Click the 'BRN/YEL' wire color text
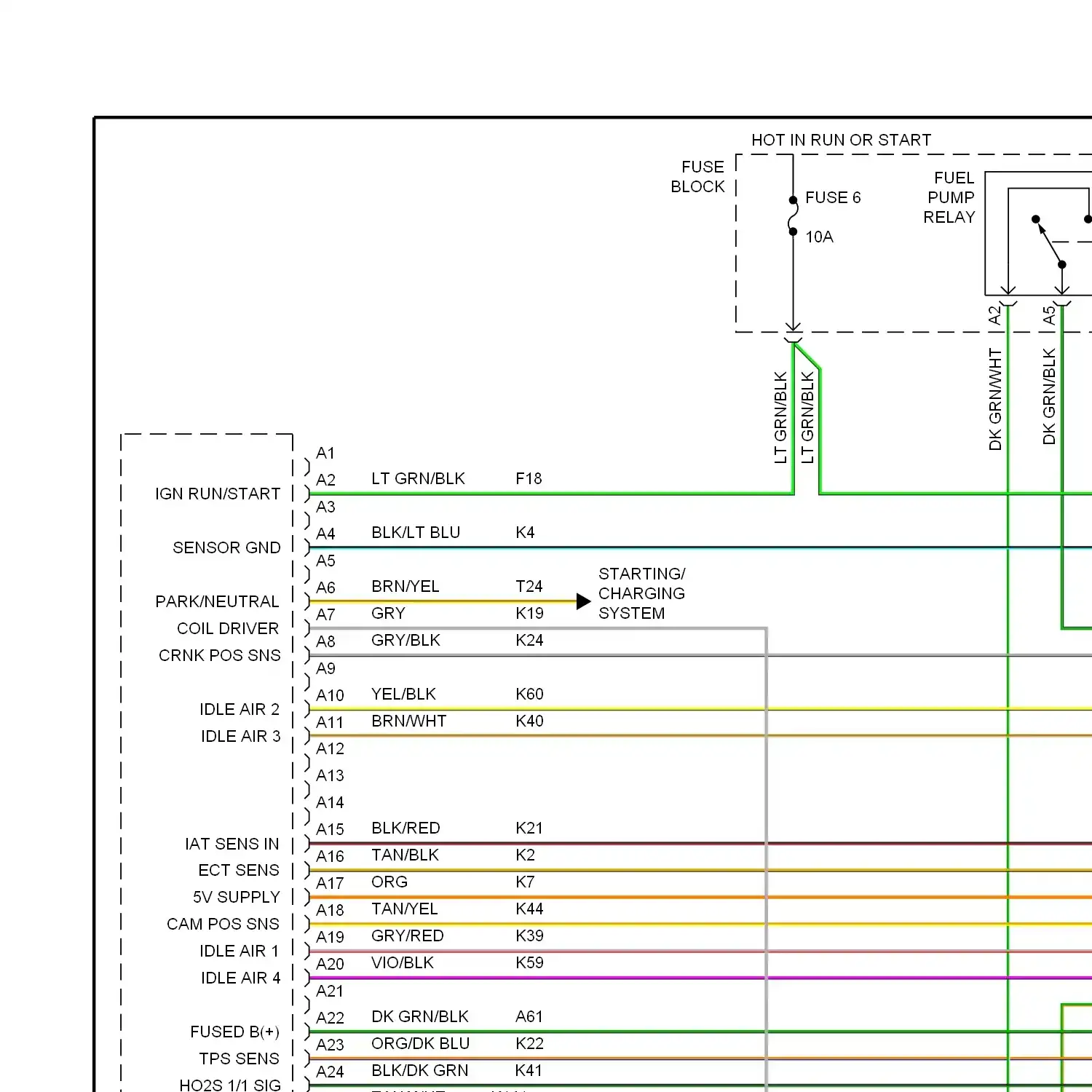The width and height of the screenshot is (1092, 1092). 405,586
